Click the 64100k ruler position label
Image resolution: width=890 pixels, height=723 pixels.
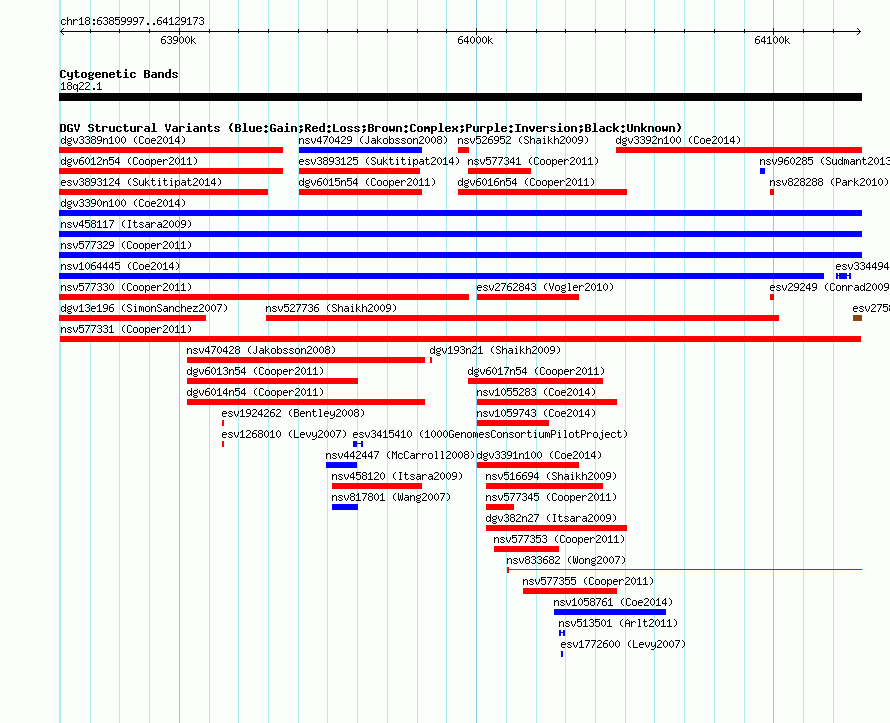(x=772, y=40)
